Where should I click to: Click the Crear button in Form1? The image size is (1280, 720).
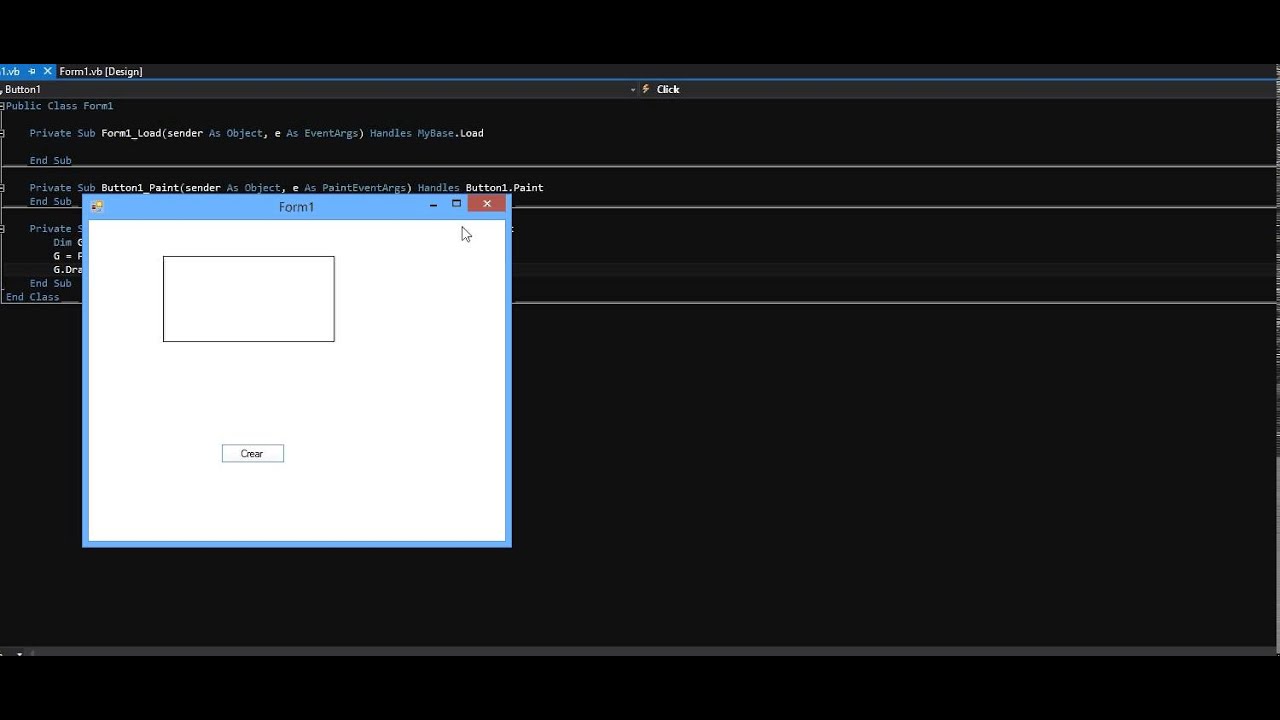[x=253, y=454]
